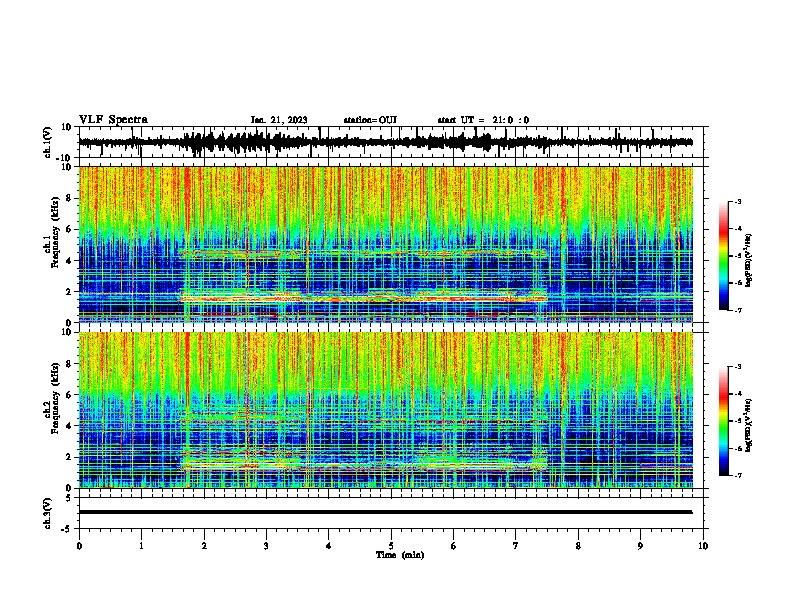This screenshot has height=612, width=792.
Task: Click the ch.2 colorbar log(PSD) unit label
Action: tap(749, 426)
